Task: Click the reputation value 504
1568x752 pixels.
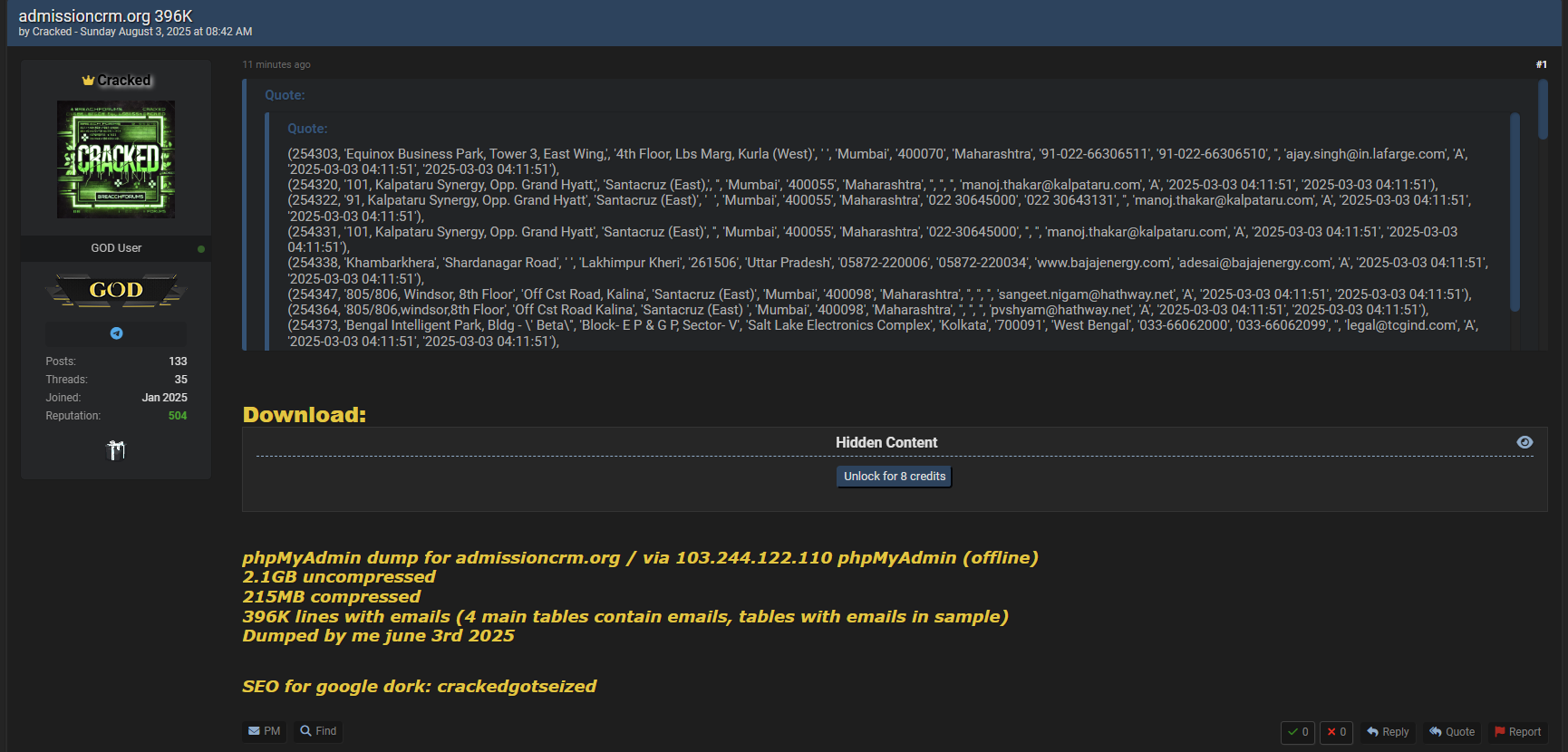Action: tap(178, 416)
